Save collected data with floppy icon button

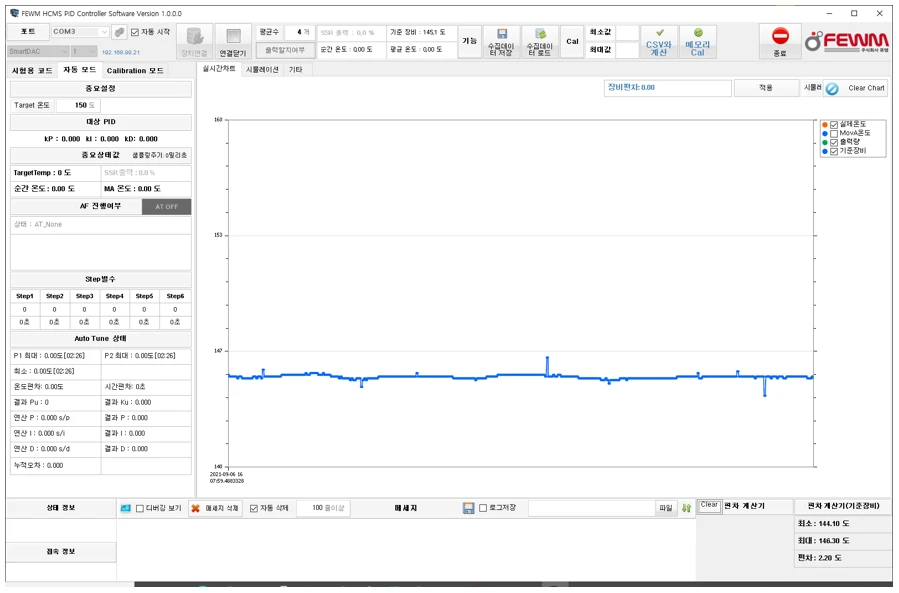502,41
